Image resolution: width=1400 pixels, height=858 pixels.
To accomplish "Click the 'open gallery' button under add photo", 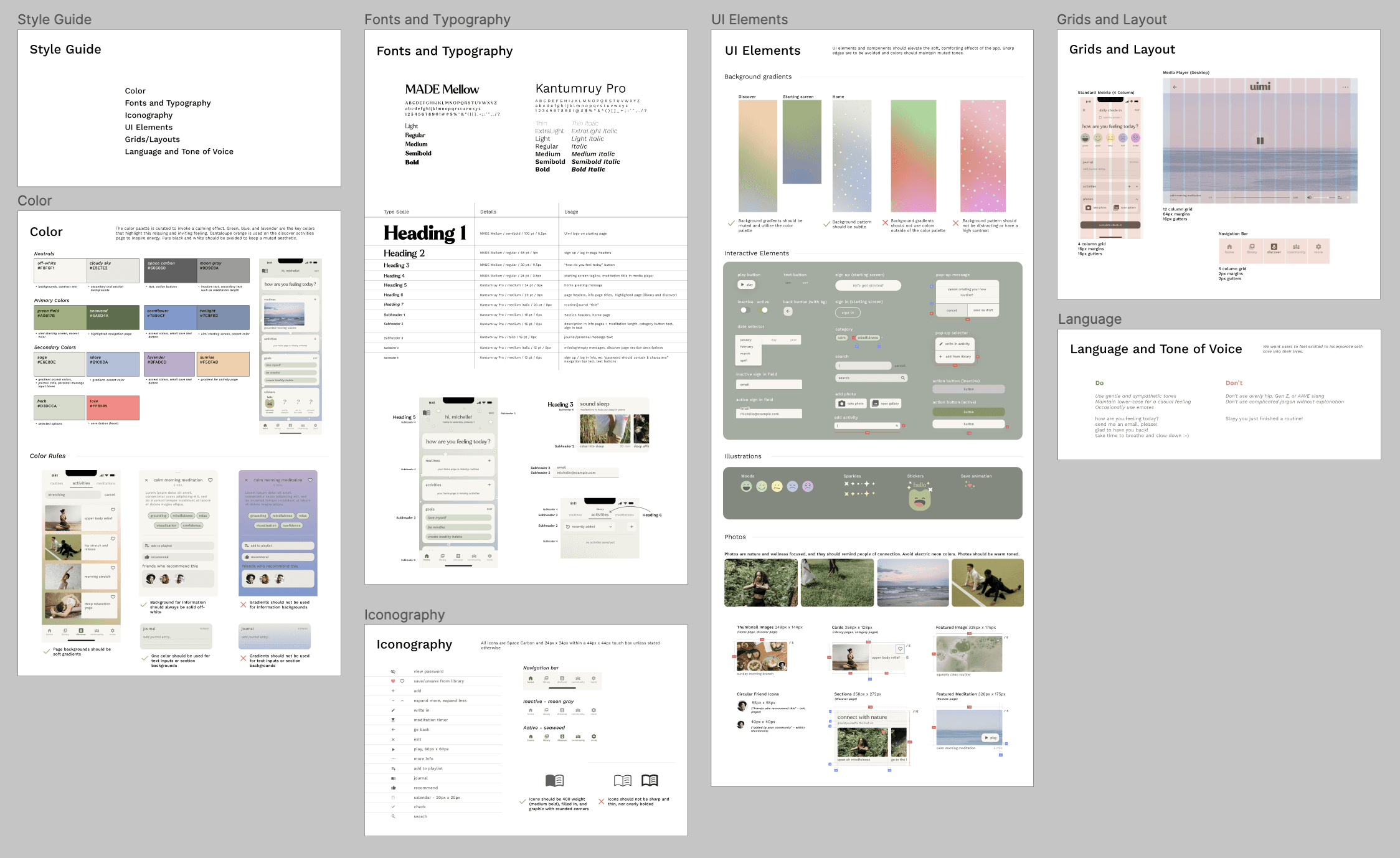I will click(886, 403).
